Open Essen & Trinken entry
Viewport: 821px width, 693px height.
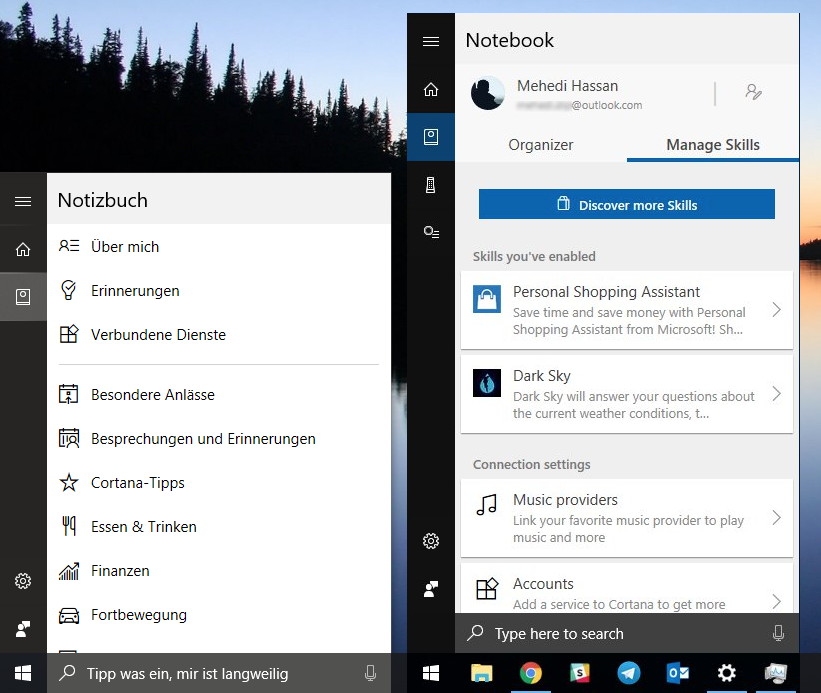pyautogui.click(x=219, y=527)
